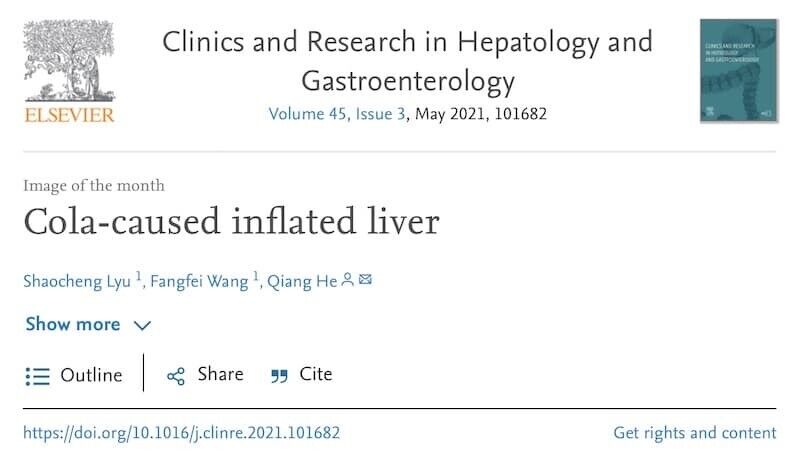800x456 pixels.
Task: Select the Share option text
Action: [220, 374]
